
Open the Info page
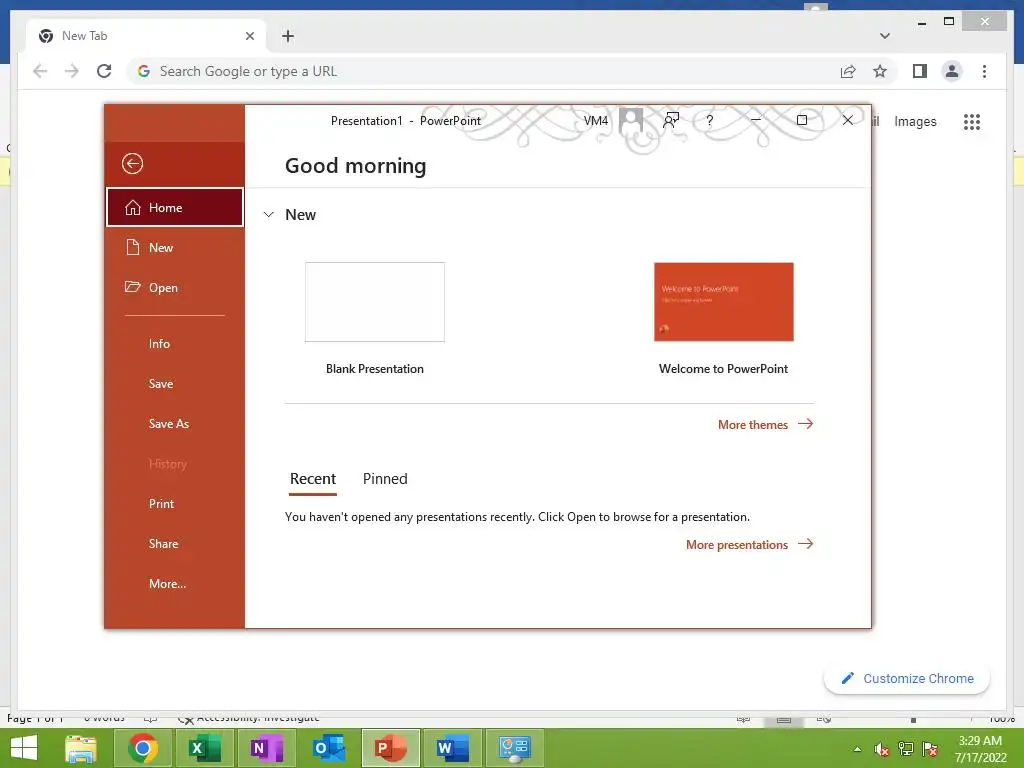[174, 344]
